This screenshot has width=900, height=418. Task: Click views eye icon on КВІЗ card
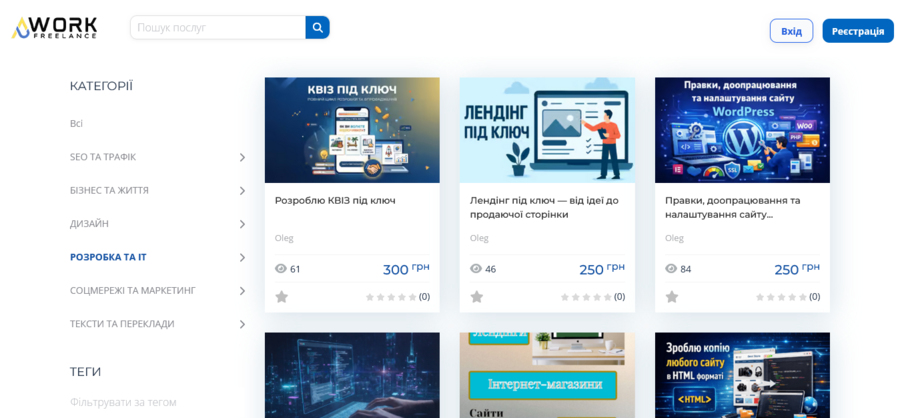(280, 269)
